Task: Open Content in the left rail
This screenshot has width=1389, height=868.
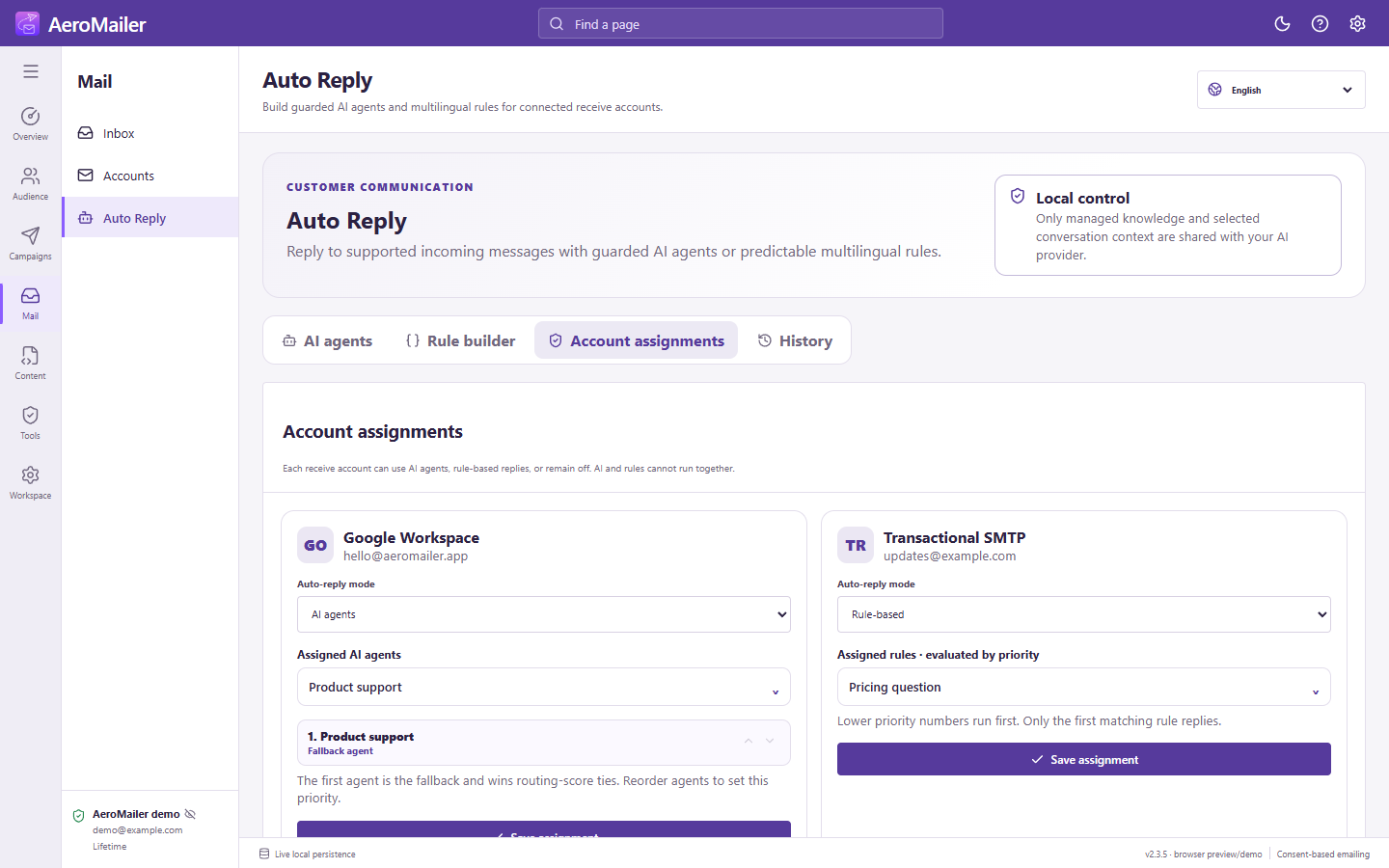Action: [x=31, y=363]
